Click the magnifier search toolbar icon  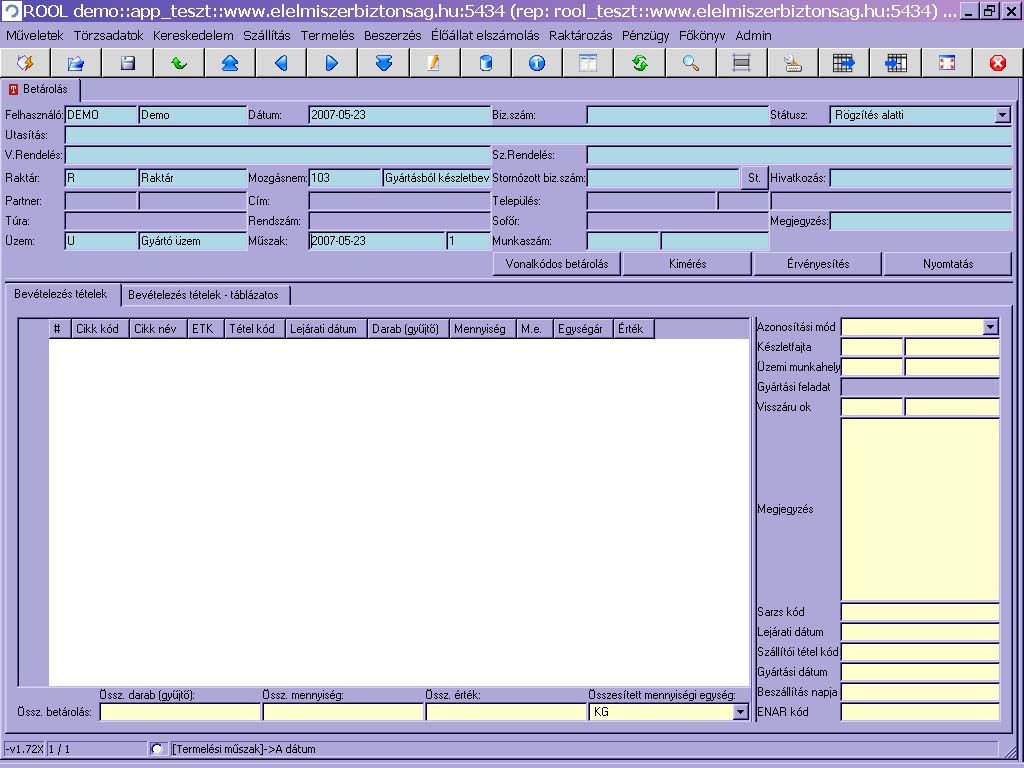(690, 63)
